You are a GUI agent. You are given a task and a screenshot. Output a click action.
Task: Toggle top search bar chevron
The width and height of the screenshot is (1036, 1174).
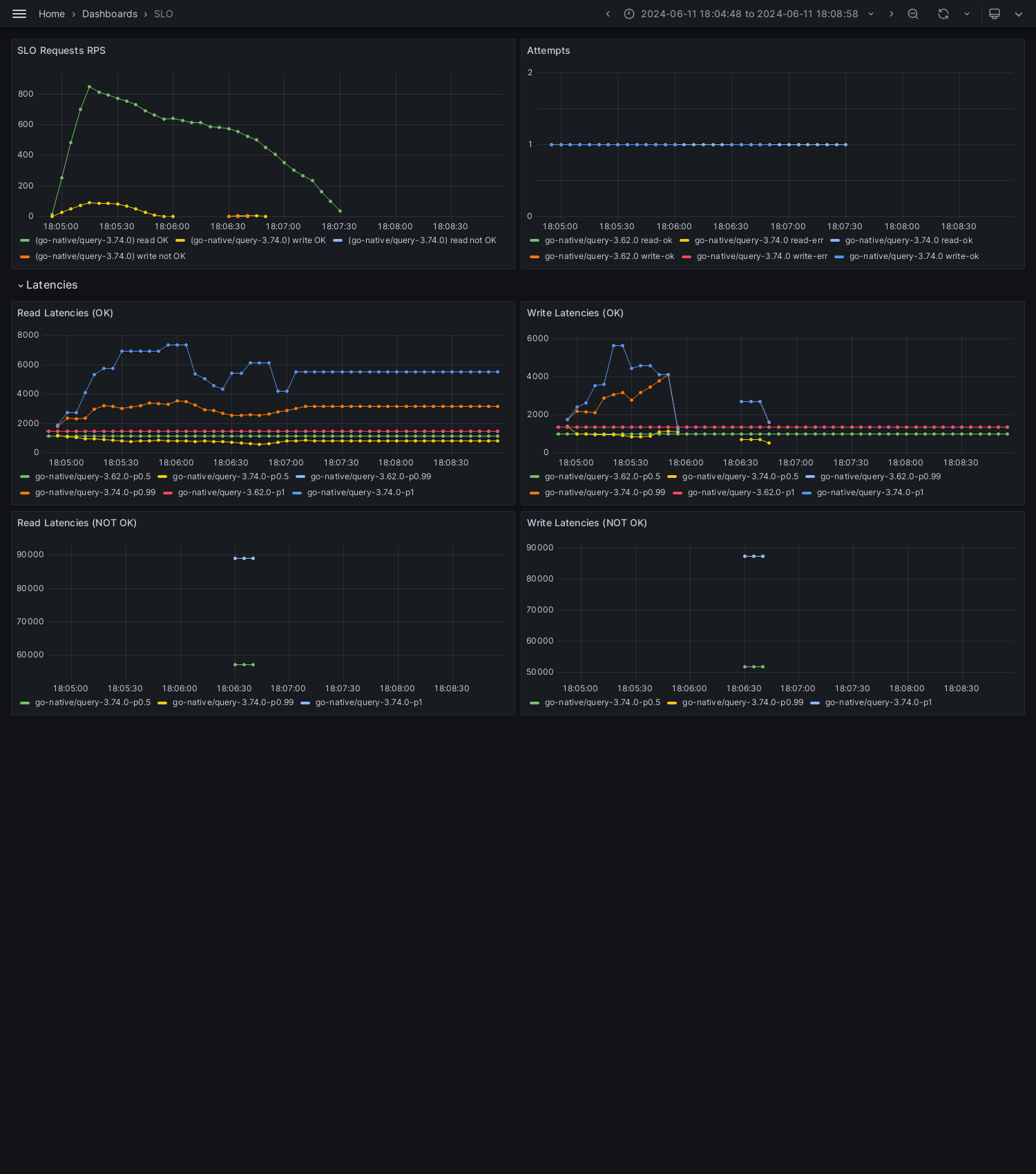[x=1019, y=14]
